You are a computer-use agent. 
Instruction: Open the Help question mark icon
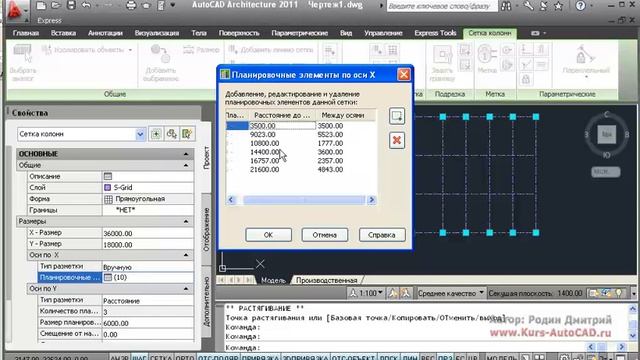(x=580, y=6)
